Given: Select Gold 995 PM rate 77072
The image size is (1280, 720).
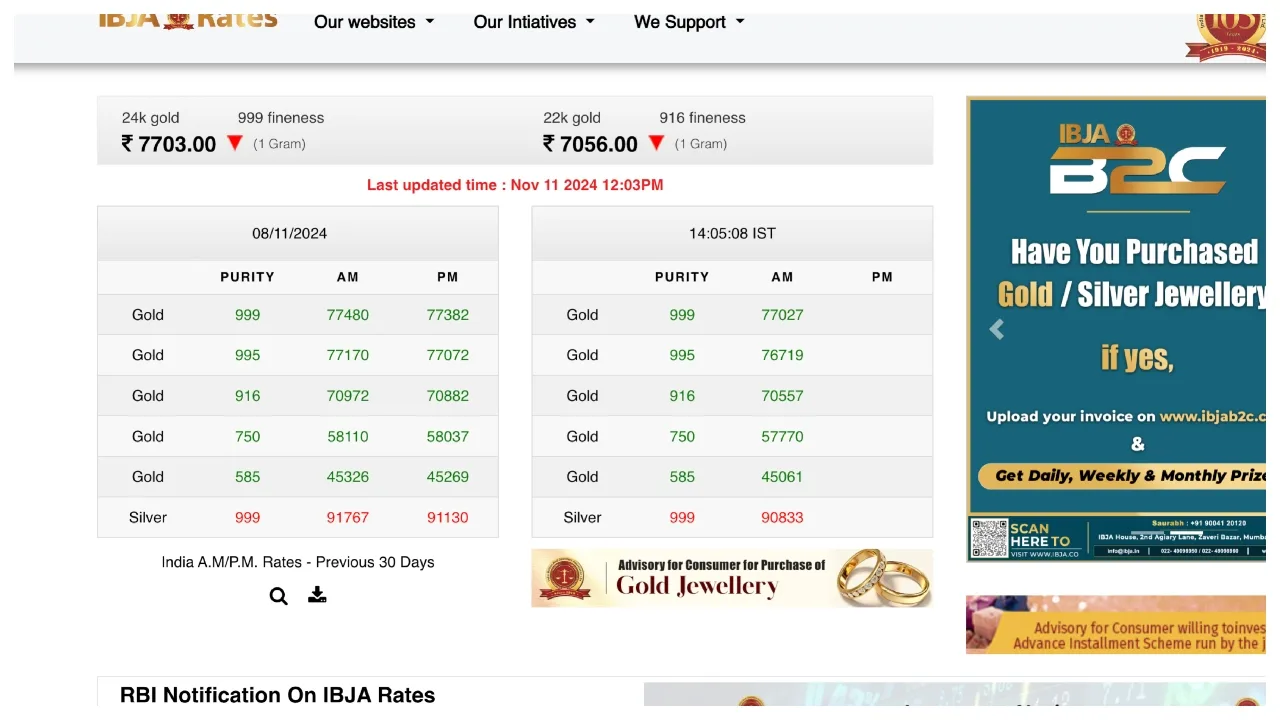Looking at the screenshot, I should tap(448, 355).
